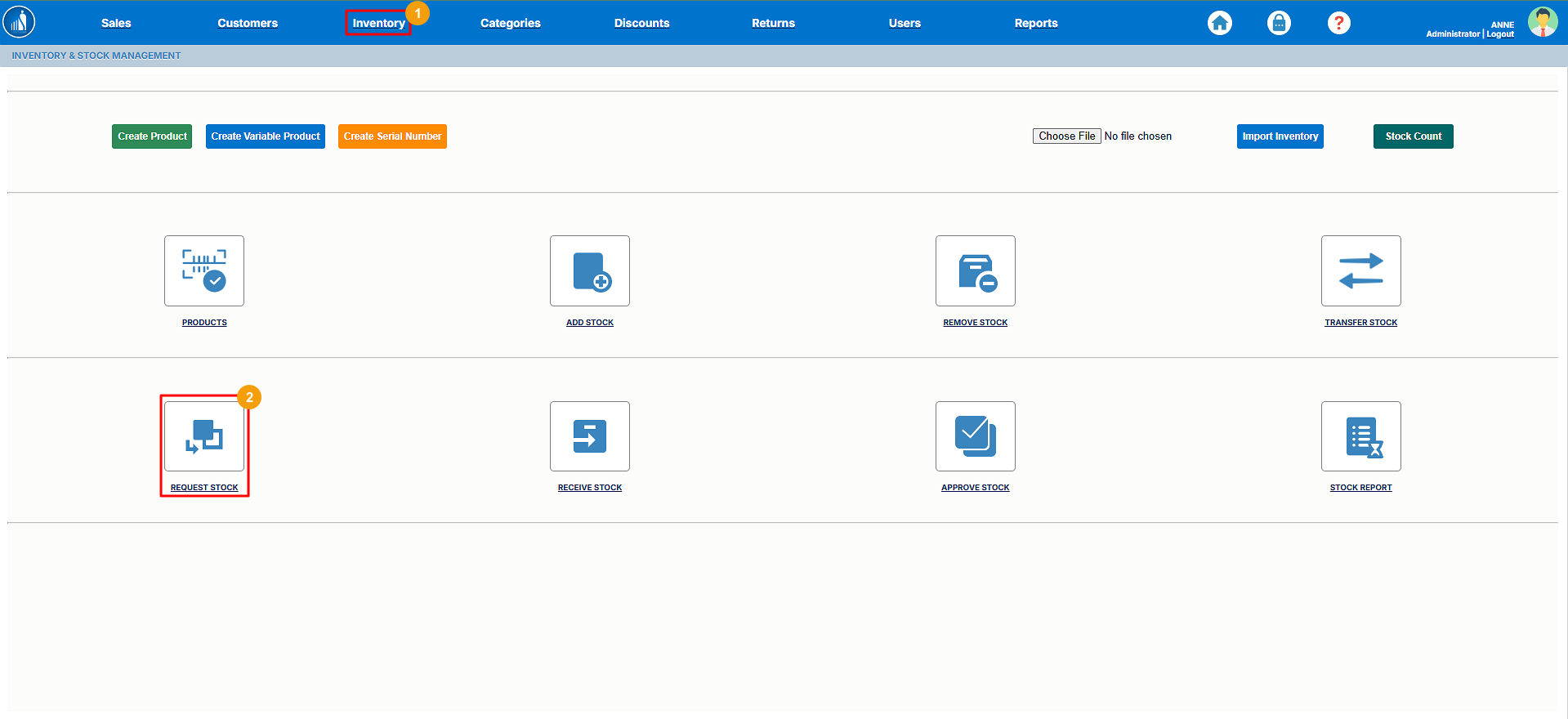Click the lock screen icon
Image resolution: width=1568 pixels, height=719 pixels.
click(x=1279, y=23)
